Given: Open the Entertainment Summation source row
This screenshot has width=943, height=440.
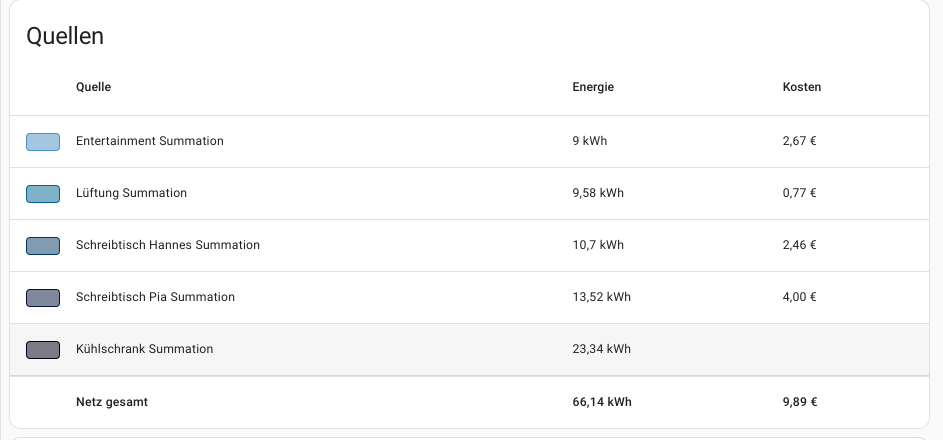Looking at the screenshot, I should 150,142.
